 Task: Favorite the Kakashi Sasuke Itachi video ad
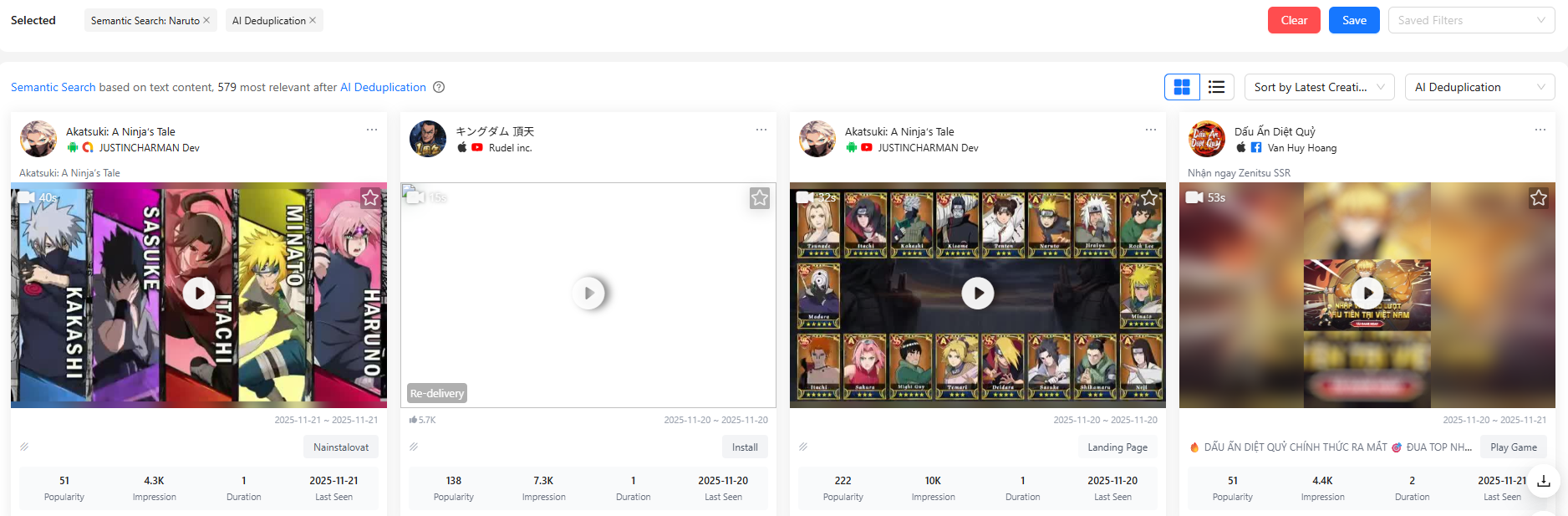(370, 197)
